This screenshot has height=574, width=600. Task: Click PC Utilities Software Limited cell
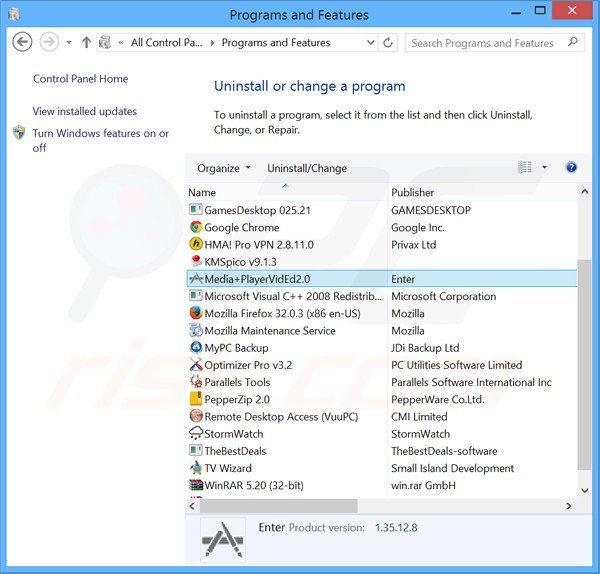tap(457, 365)
